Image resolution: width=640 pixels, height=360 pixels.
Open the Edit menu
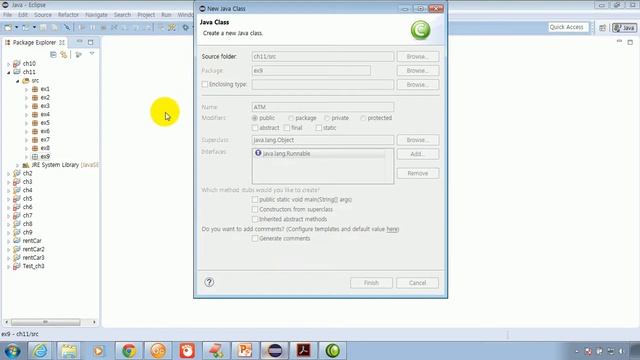tap(23, 15)
